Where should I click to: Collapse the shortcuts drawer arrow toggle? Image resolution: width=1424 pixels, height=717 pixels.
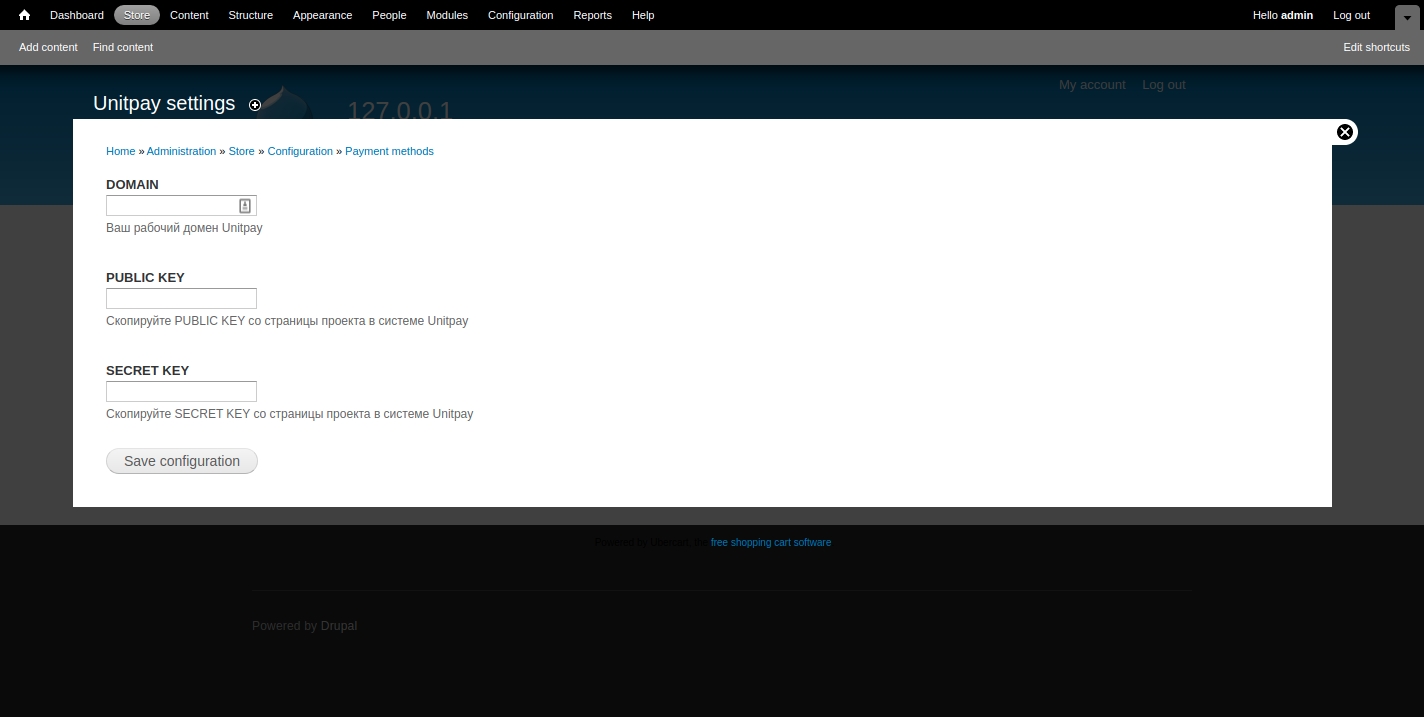(1407, 17)
